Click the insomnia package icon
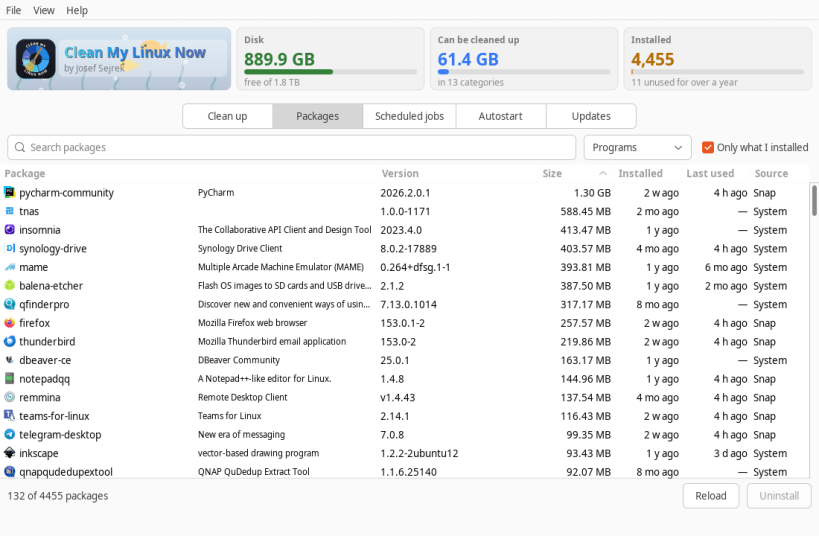The image size is (819, 536). [x=9, y=230]
